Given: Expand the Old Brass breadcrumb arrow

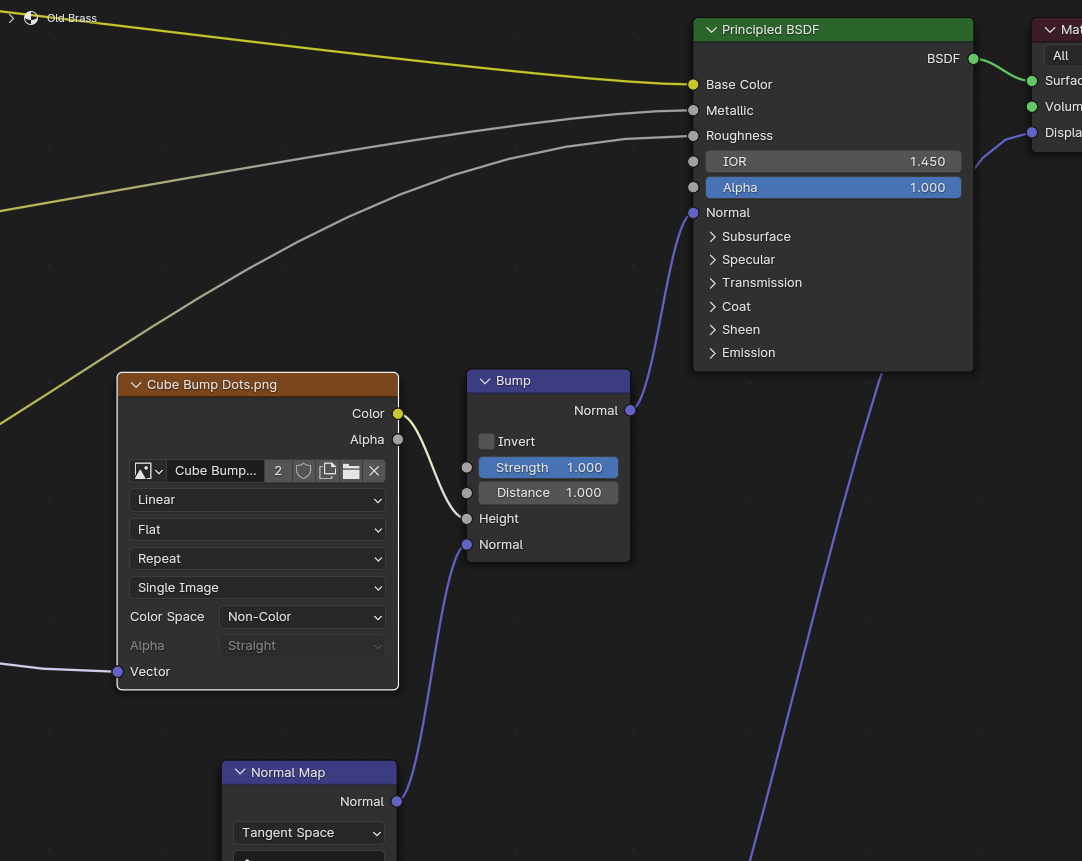Looking at the screenshot, I should click(x=11, y=18).
